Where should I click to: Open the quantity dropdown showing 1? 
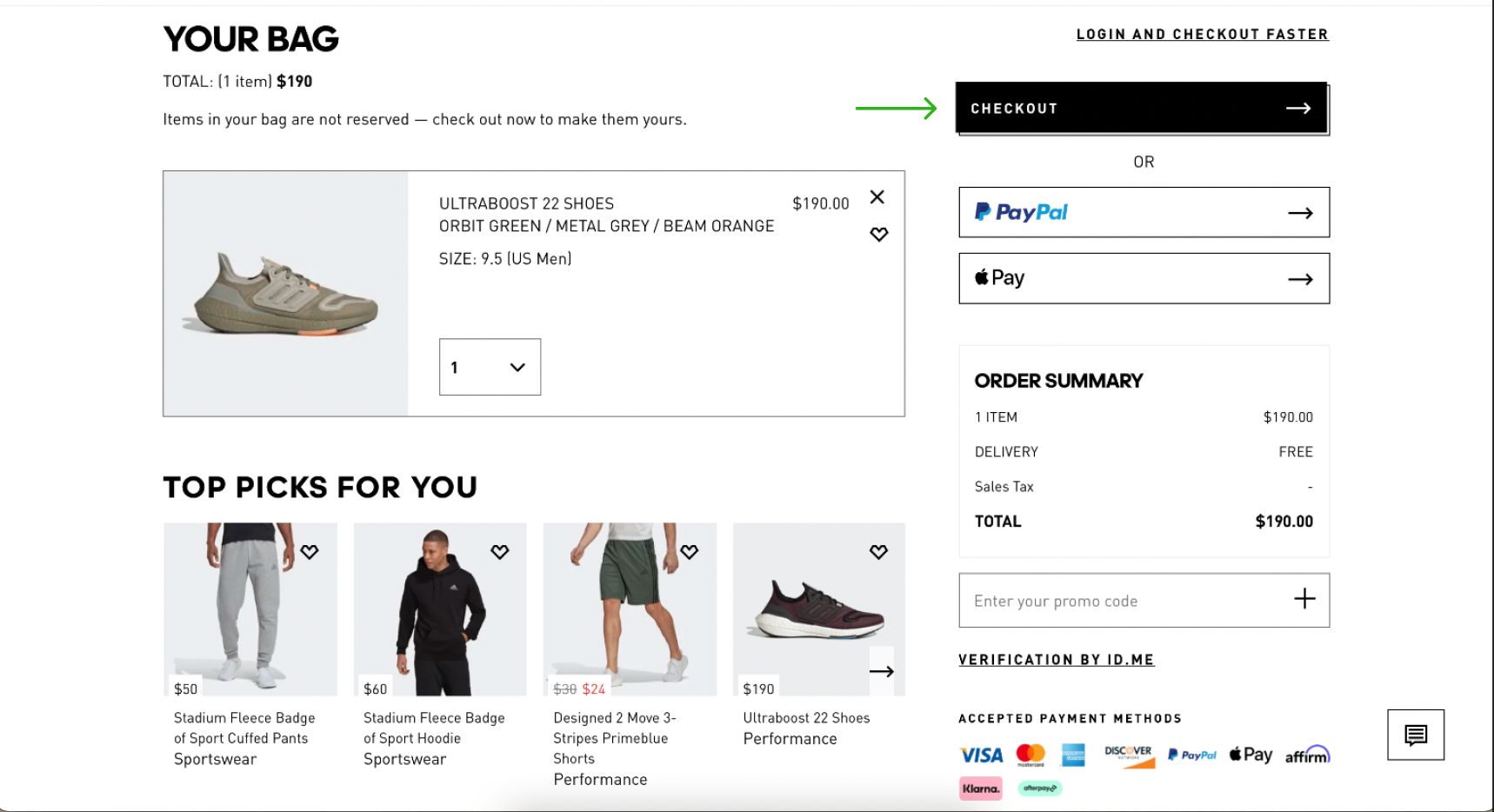pos(490,367)
